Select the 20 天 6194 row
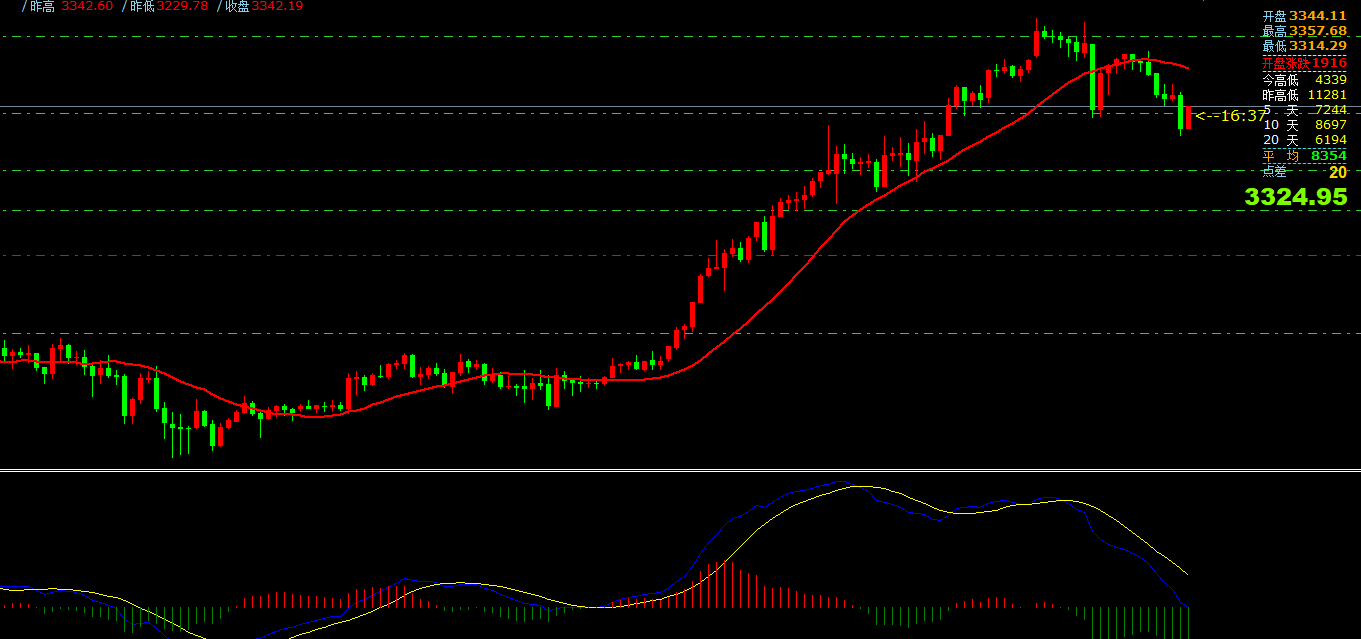Viewport: 1361px width, 639px height. pos(1304,140)
